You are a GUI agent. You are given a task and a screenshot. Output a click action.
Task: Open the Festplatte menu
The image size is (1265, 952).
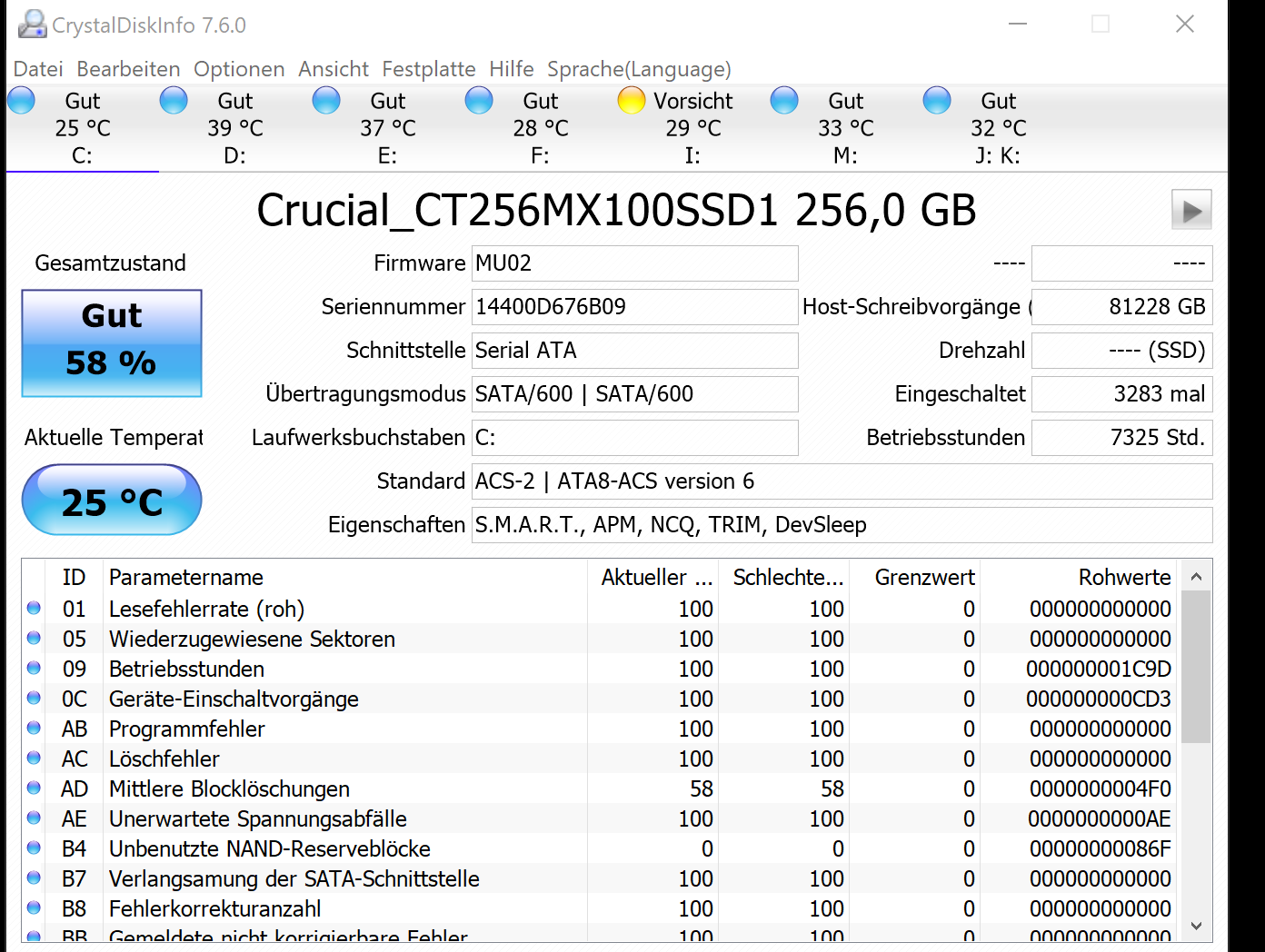pyautogui.click(x=428, y=69)
